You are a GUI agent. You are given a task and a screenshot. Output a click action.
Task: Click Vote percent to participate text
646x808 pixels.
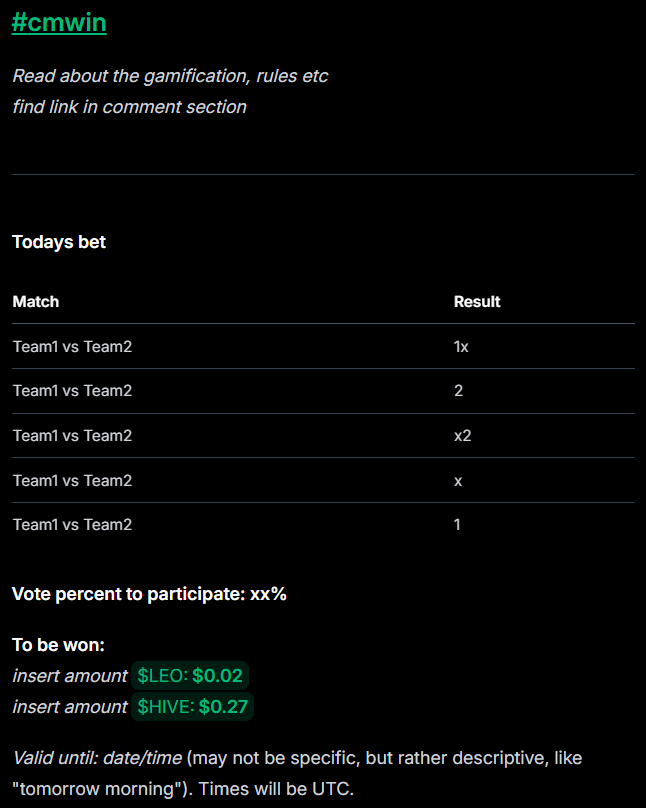coord(149,594)
